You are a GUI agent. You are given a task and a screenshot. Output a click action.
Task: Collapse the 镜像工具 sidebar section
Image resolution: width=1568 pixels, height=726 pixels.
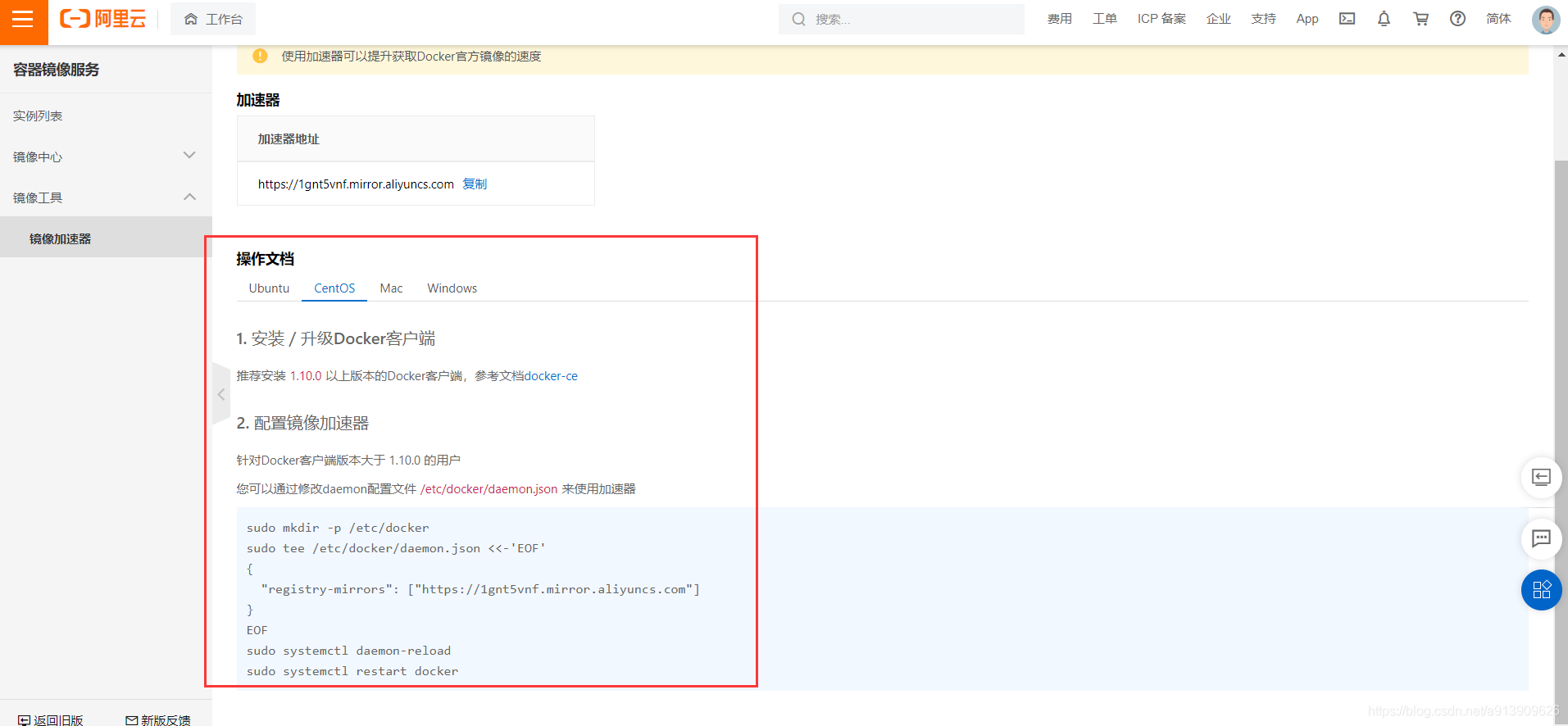pyautogui.click(x=106, y=197)
